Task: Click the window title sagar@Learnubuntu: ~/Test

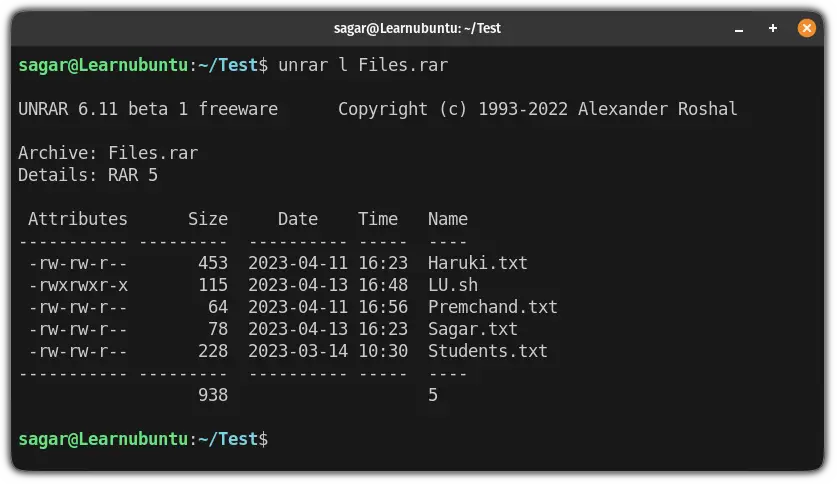Action: 417,28
